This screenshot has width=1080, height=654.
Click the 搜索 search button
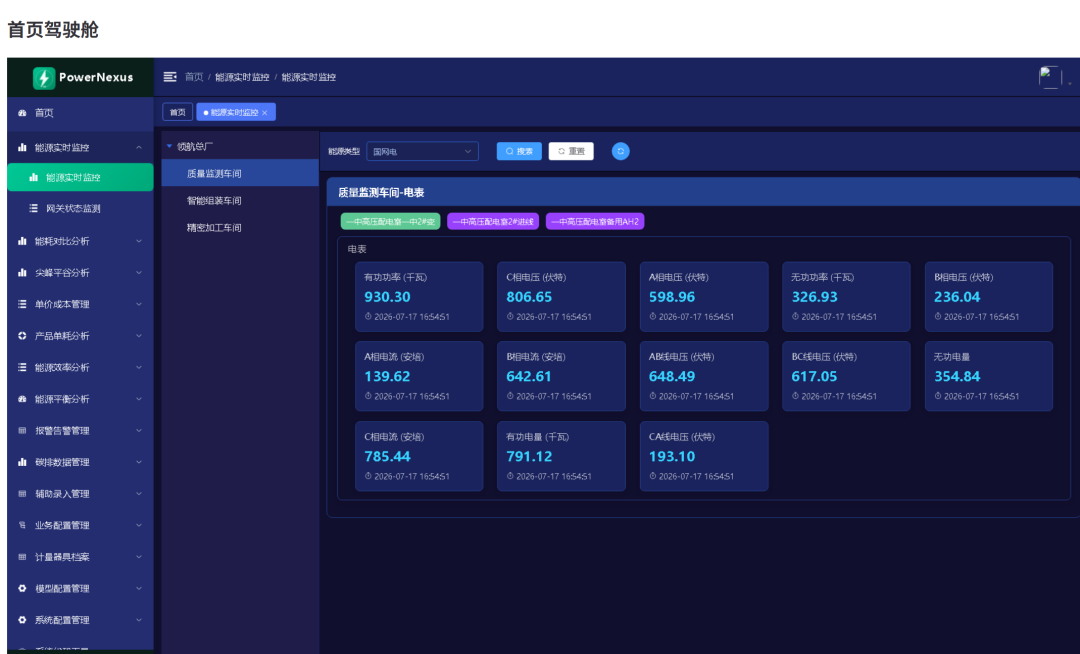519,151
